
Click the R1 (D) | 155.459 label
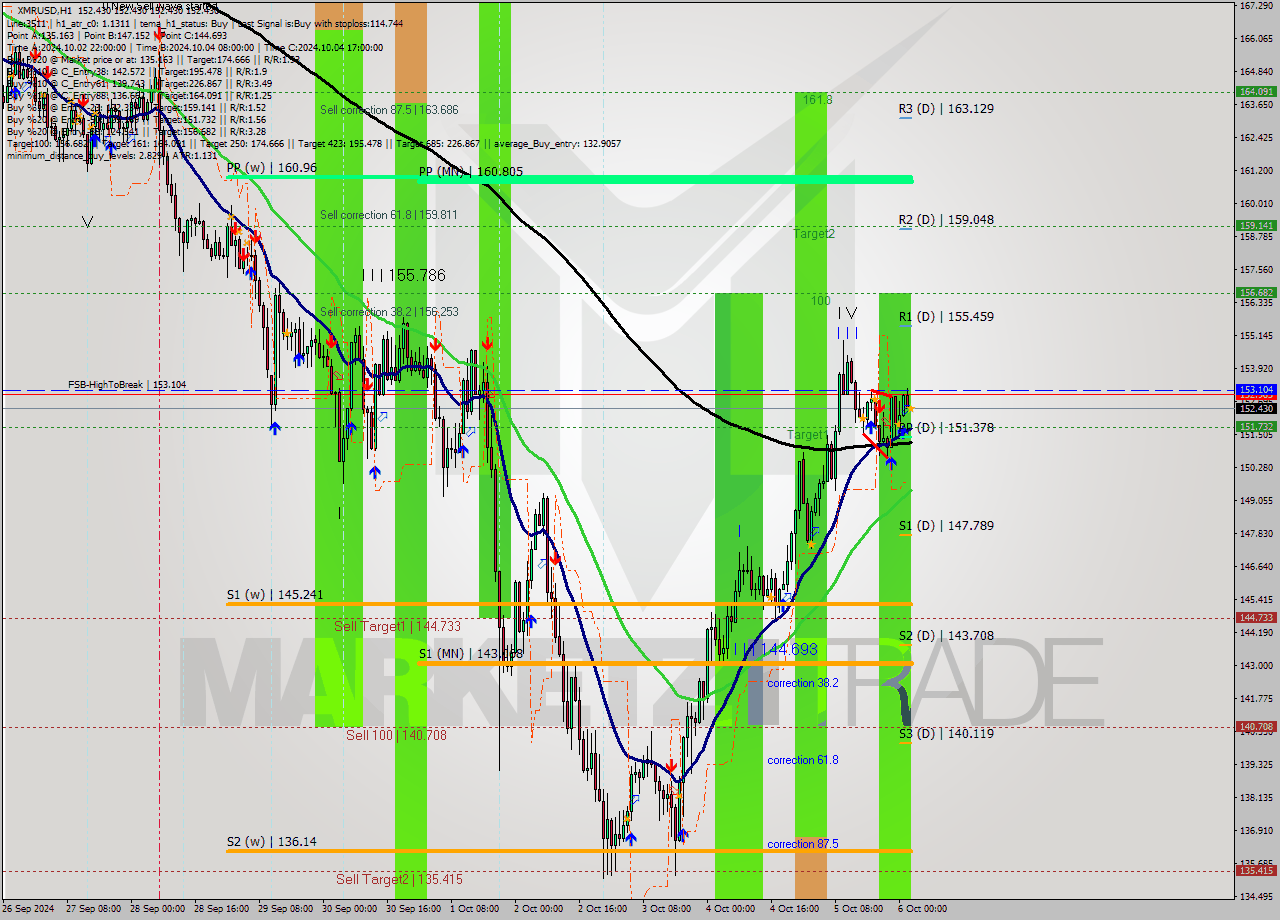tap(946, 316)
